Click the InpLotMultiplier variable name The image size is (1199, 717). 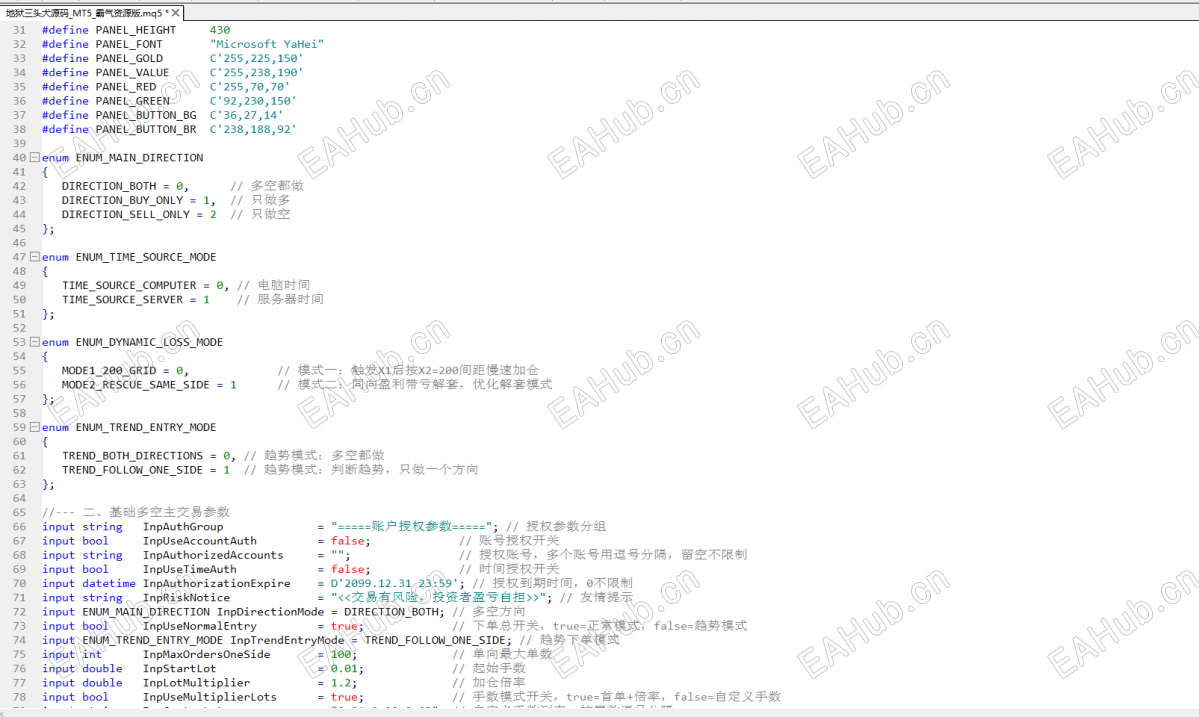click(x=196, y=683)
